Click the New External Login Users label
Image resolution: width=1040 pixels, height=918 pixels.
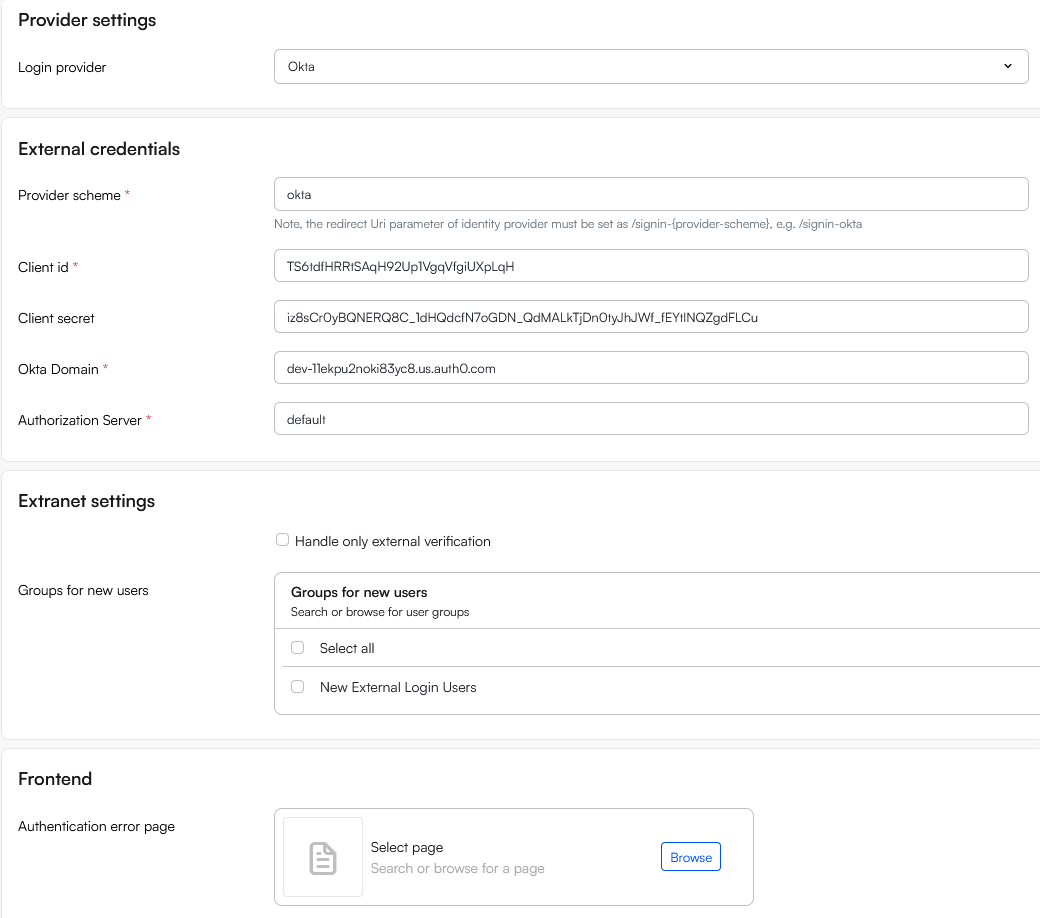[x=397, y=687]
